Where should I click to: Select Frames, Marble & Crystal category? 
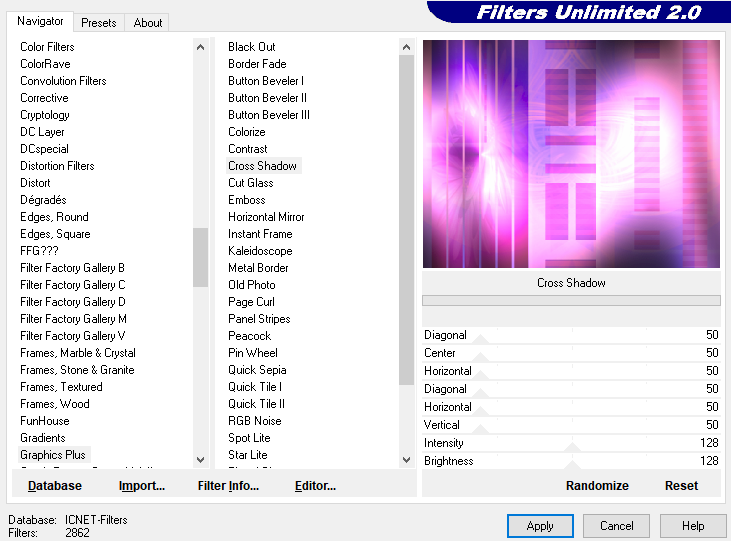(78, 353)
